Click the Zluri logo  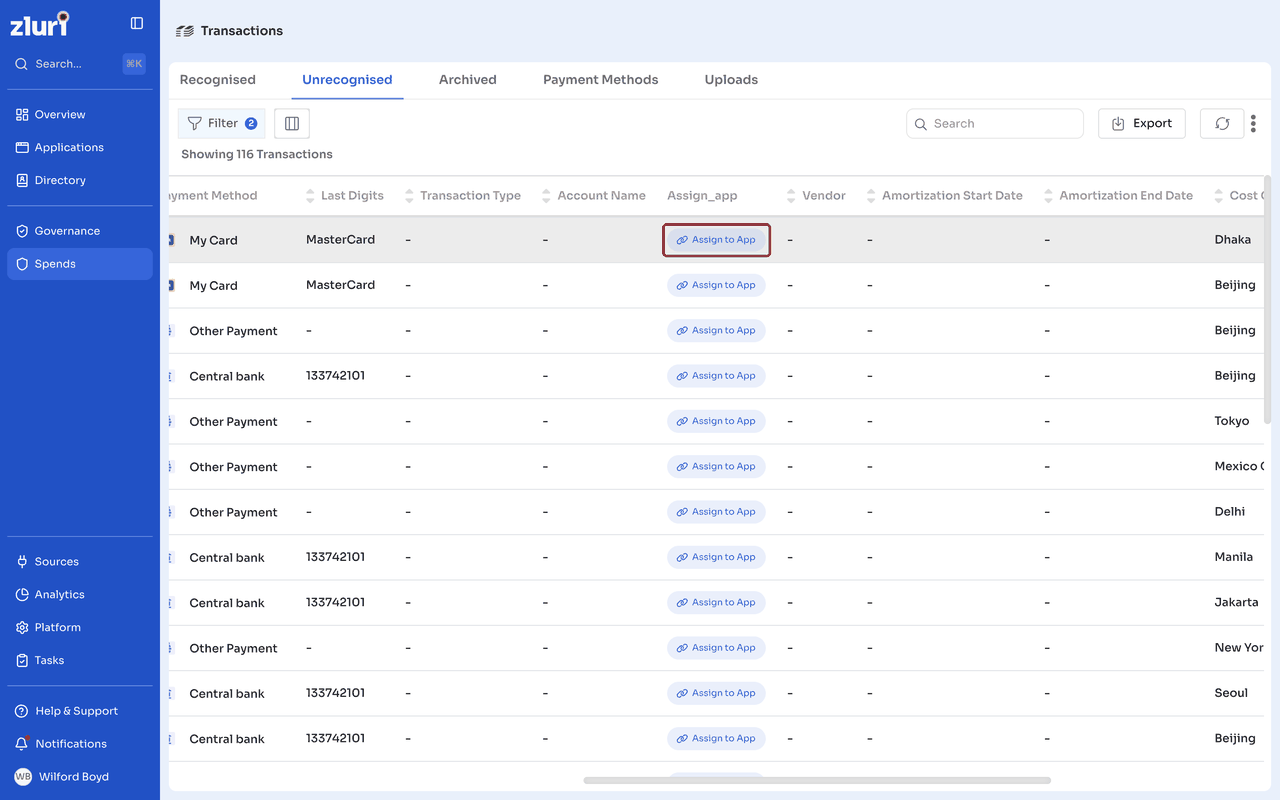coord(40,23)
